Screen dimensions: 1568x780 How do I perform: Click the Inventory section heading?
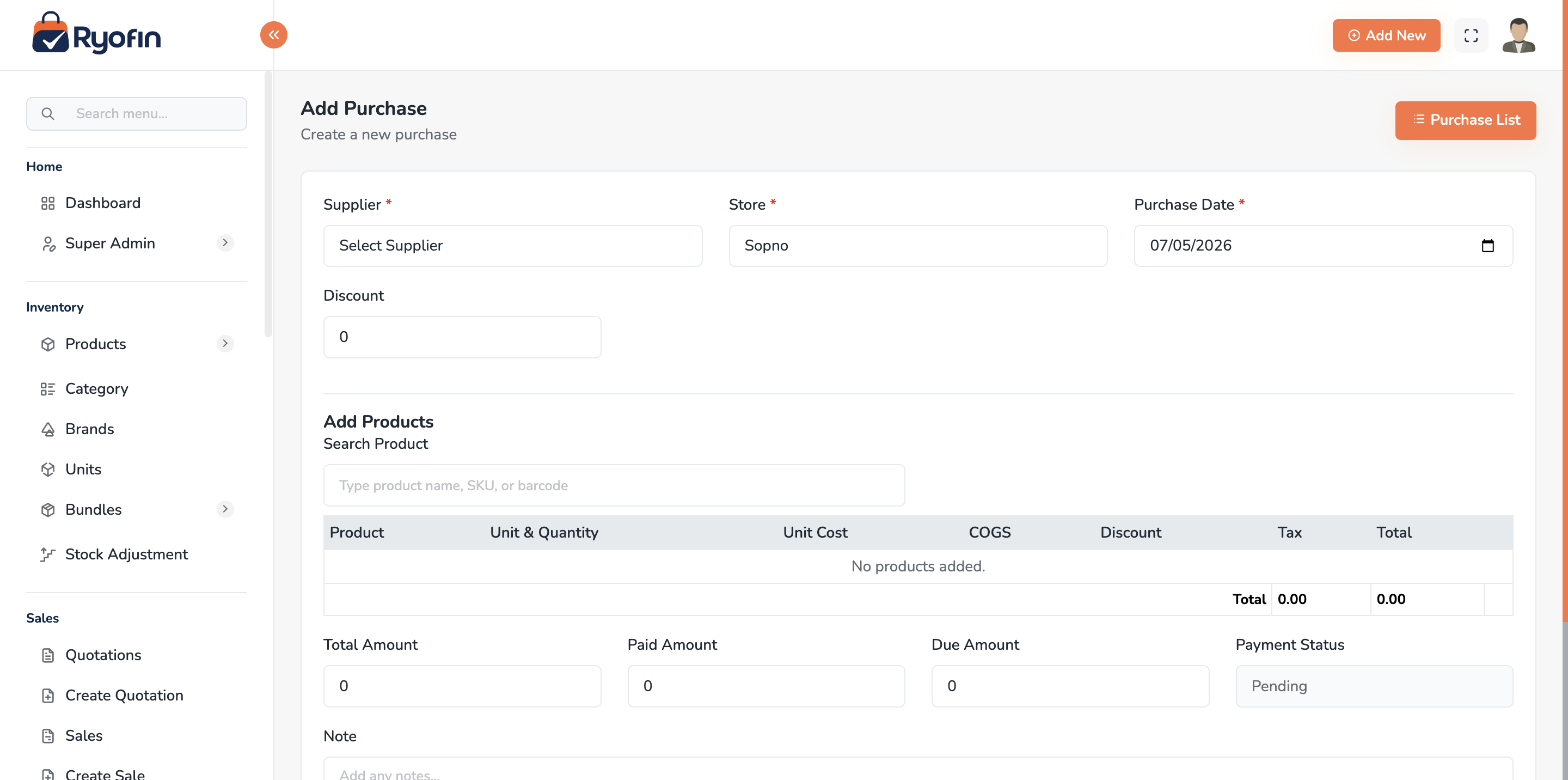[55, 308]
